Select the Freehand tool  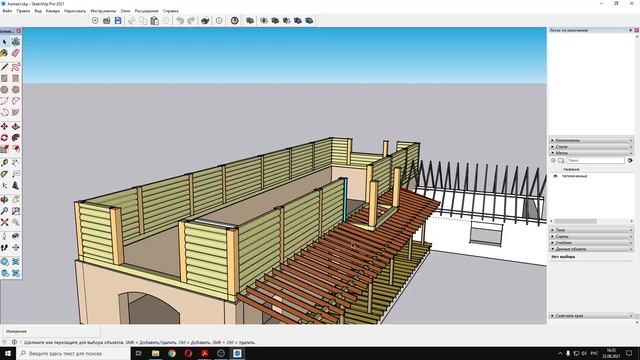16,67
